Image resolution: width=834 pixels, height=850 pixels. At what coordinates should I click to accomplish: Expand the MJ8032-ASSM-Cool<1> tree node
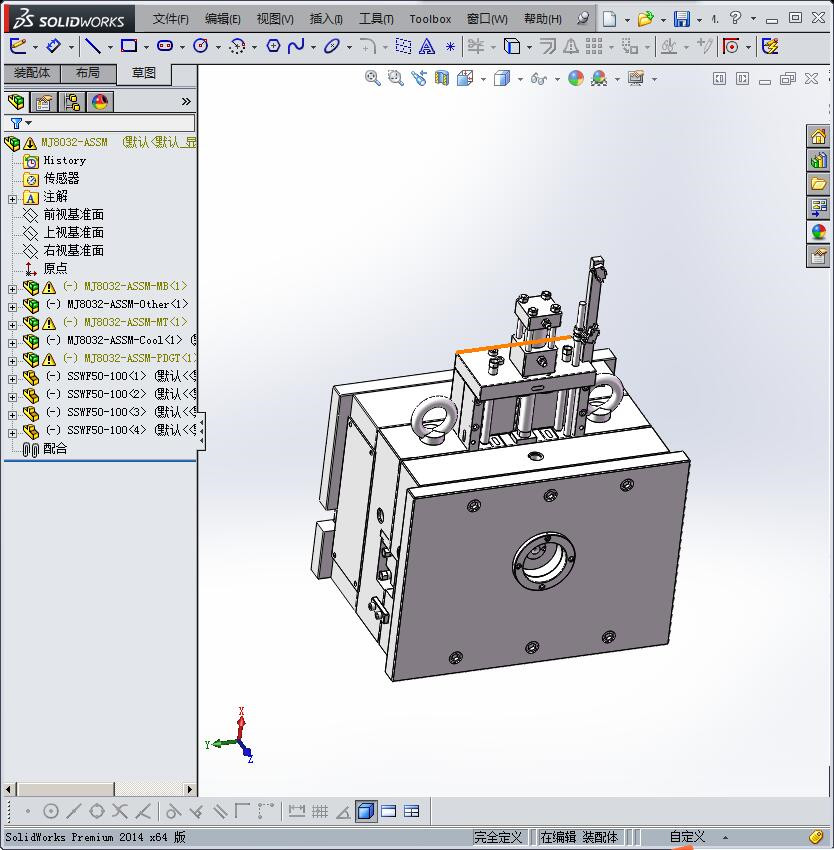[x=12, y=343]
